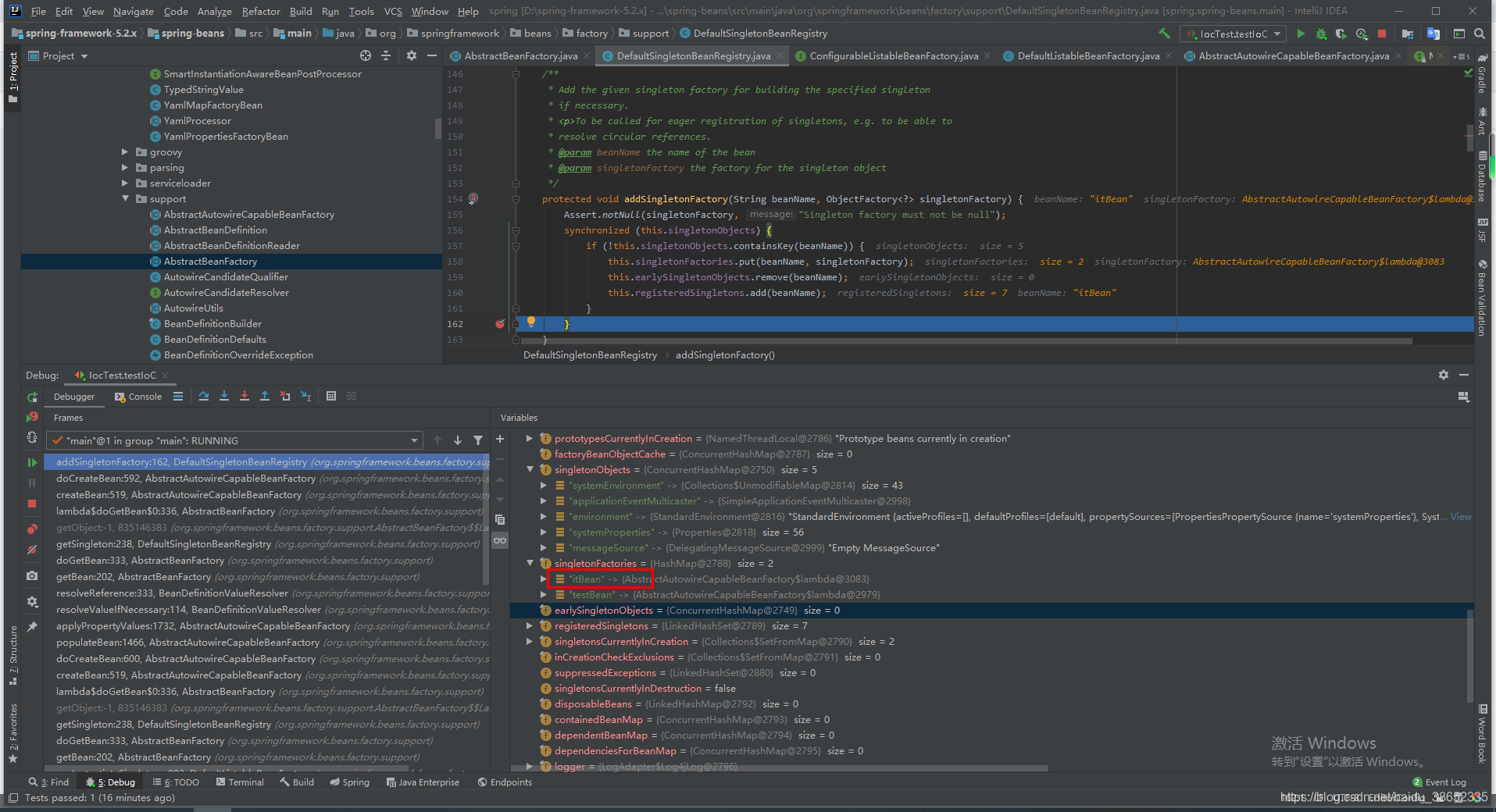This screenshot has width=1496, height=812.
Task: Collapse the support folder
Action: coord(125,198)
